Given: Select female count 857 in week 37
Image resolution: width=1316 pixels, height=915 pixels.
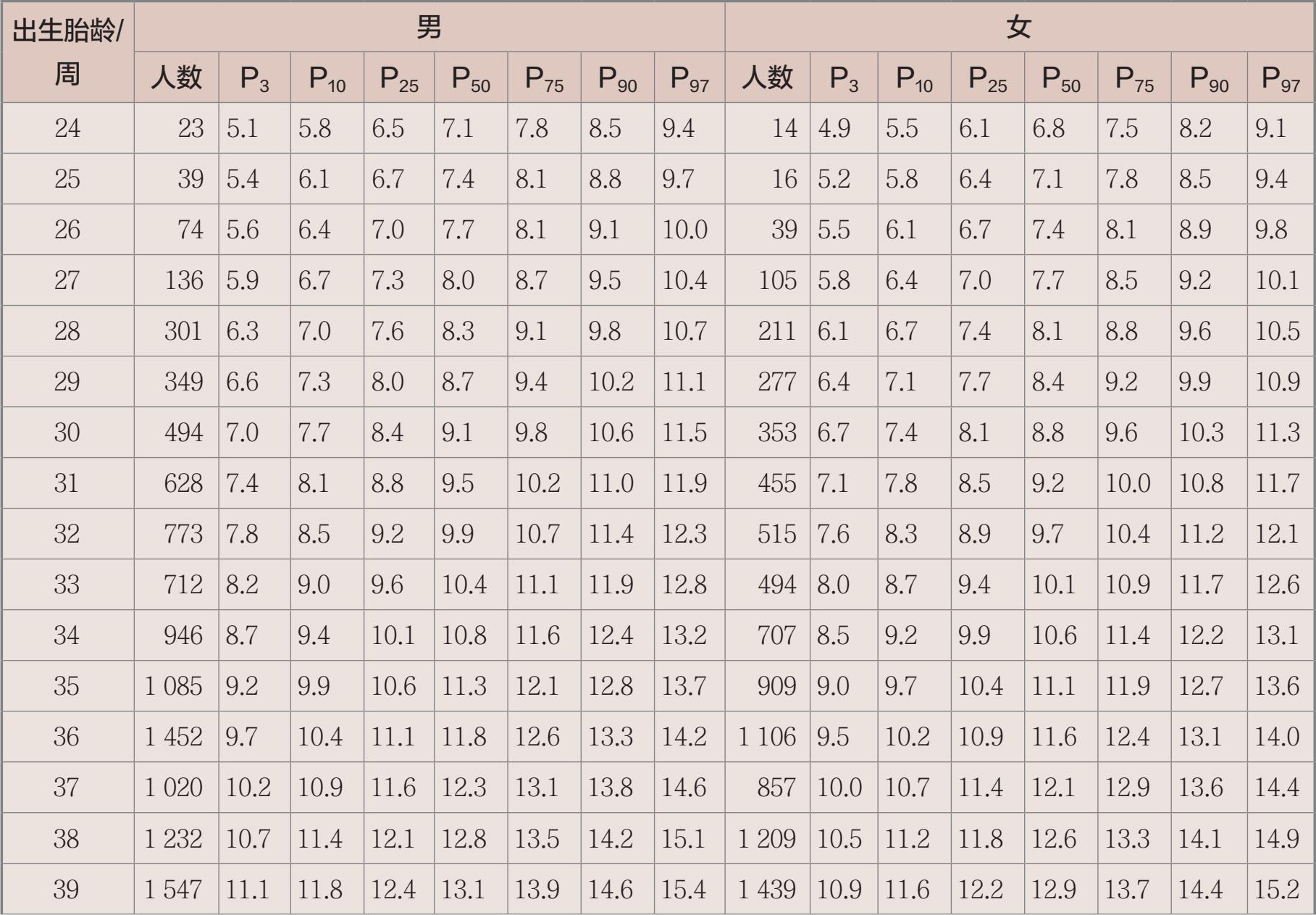Looking at the screenshot, I should (777, 787).
